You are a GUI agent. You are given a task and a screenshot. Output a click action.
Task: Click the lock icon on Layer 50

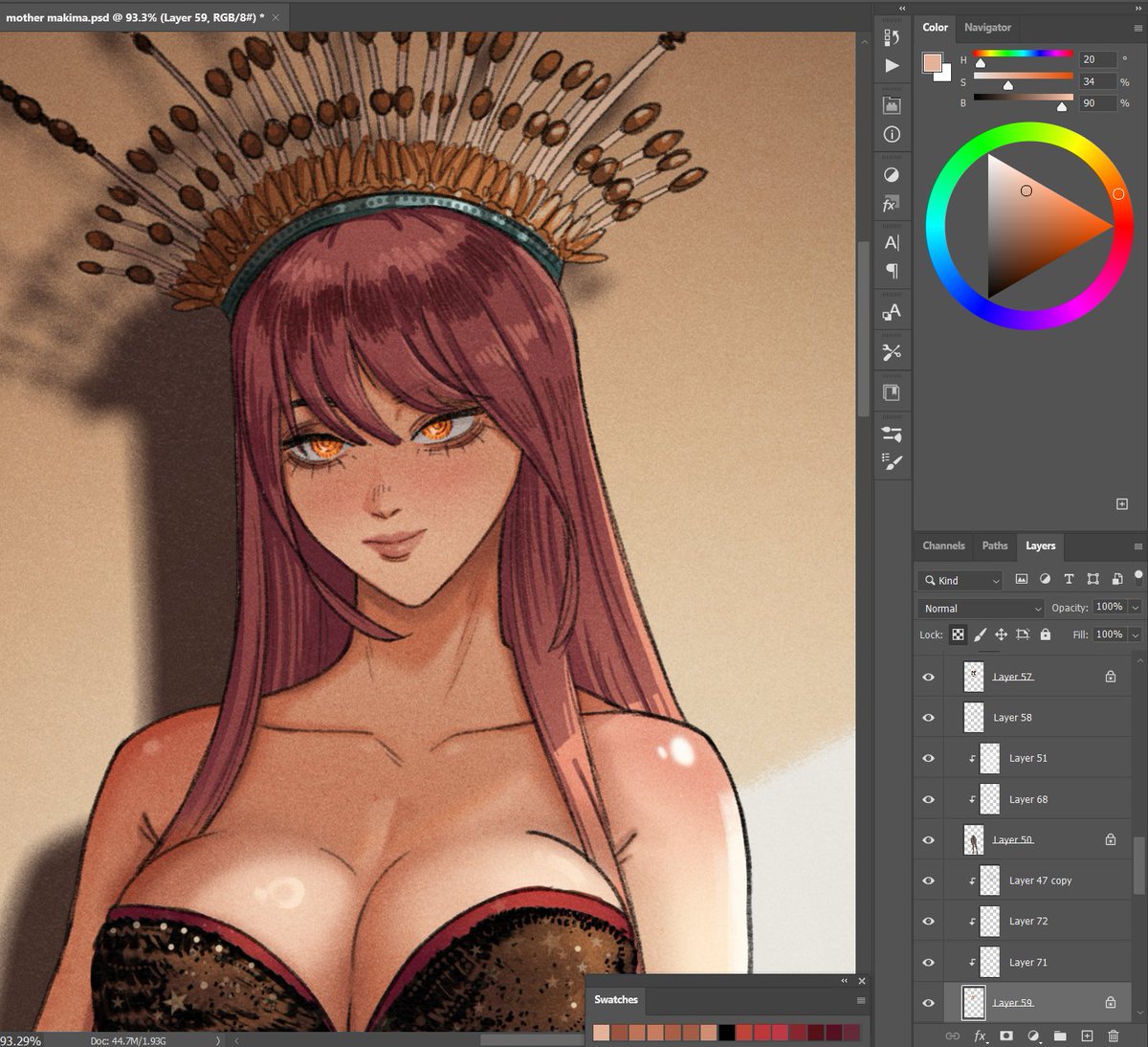[1111, 839]
